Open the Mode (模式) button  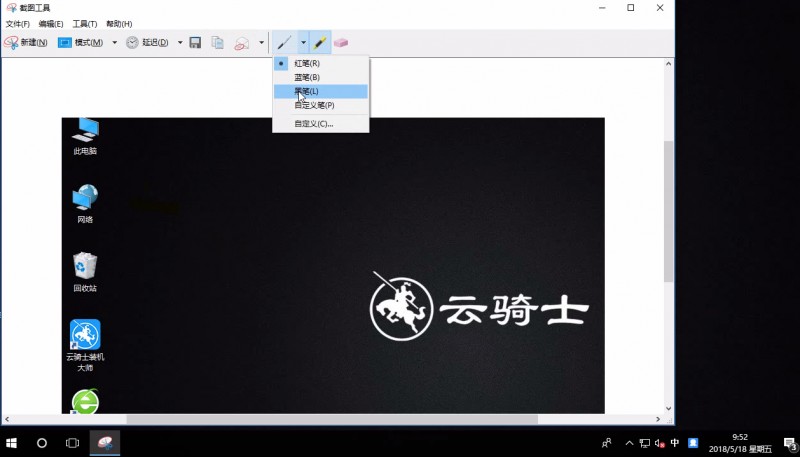click(80, 43)
